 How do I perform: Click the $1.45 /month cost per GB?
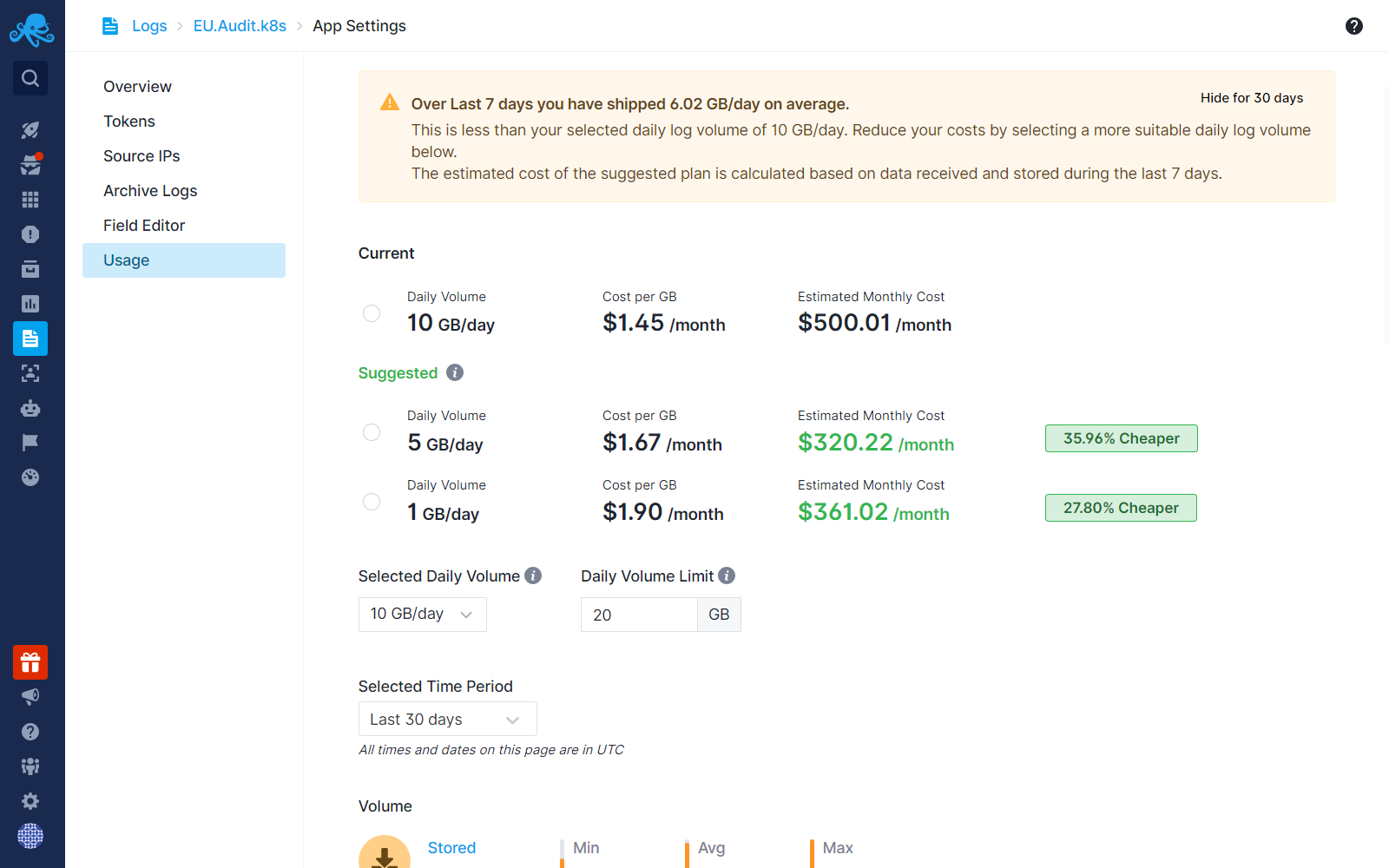(x=664, y=323)
